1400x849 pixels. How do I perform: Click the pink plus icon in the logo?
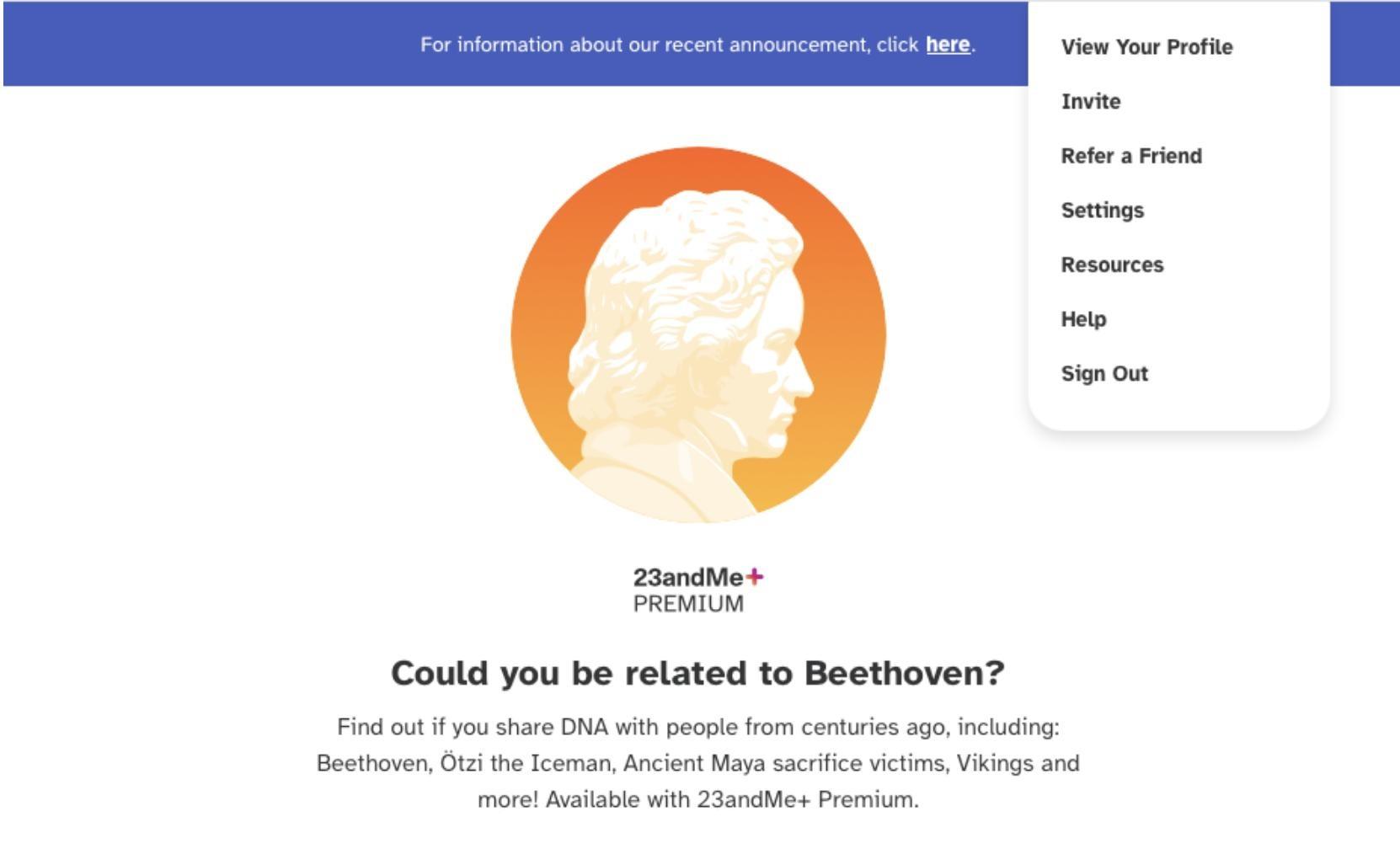(756, 577)
